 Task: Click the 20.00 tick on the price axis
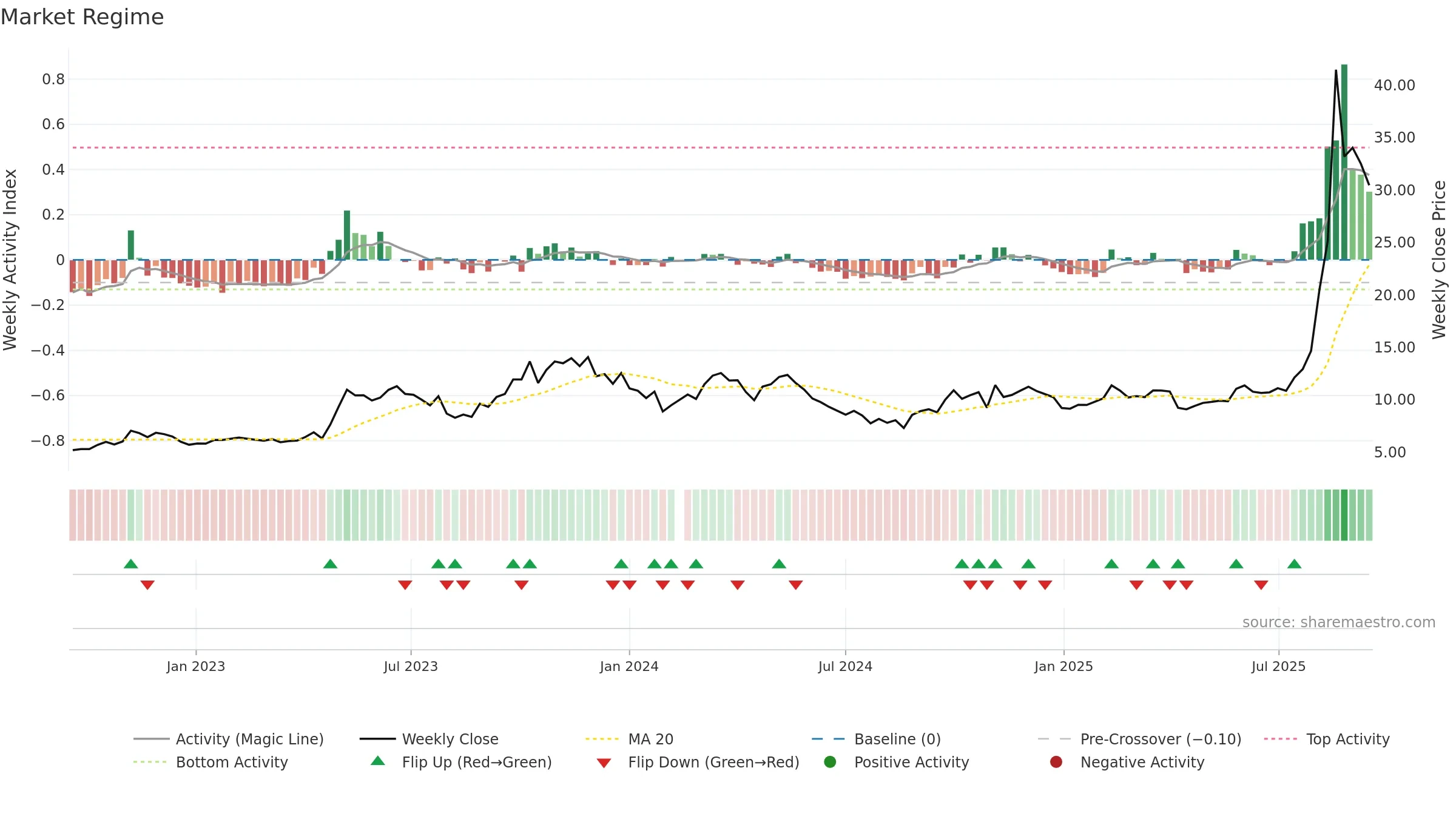coord(1395,295)
